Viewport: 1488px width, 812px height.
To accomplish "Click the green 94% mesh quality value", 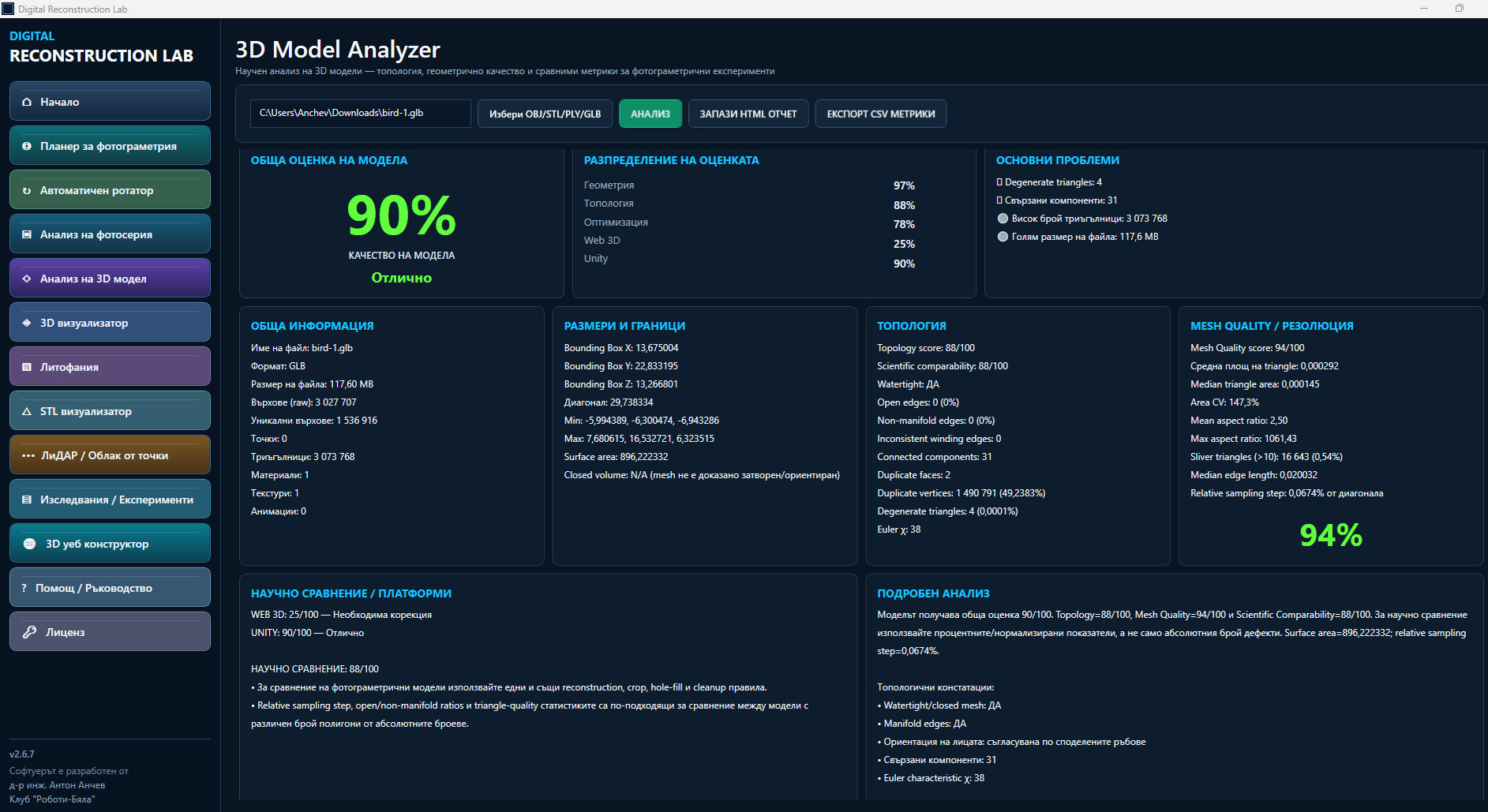I will pos(1331,535).
